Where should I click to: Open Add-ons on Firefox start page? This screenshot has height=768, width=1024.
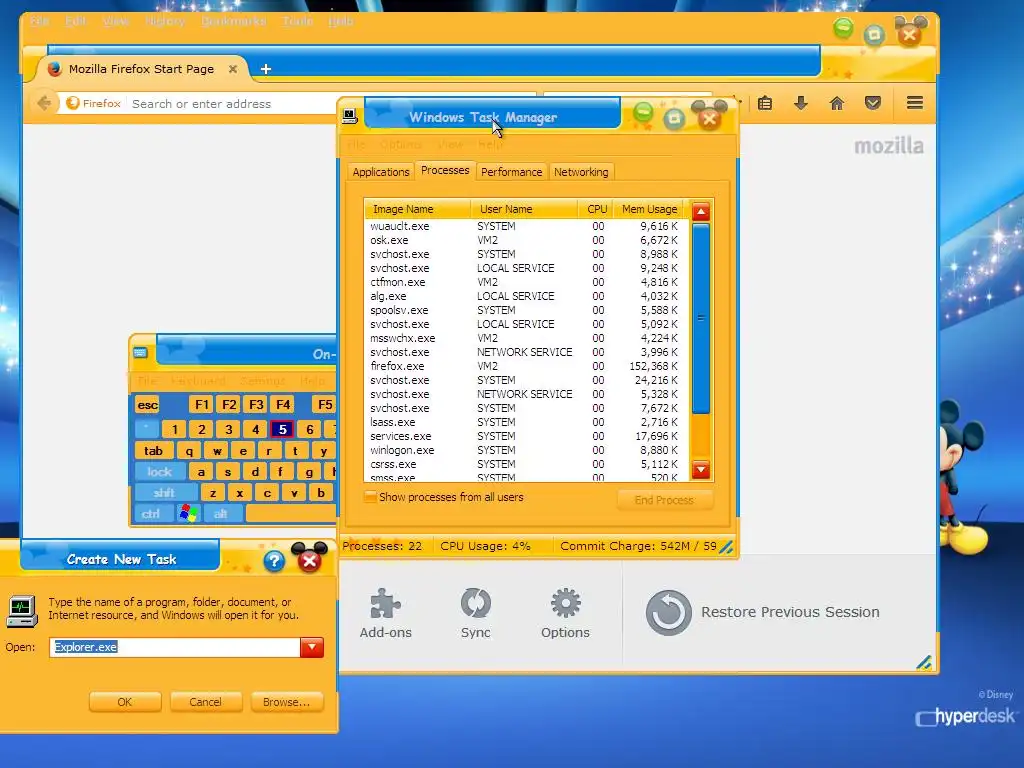click(385, 613)
